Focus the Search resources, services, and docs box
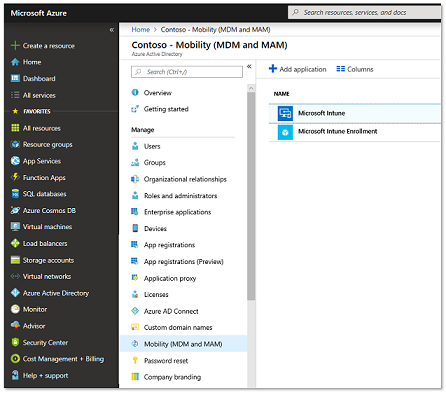Viewport: 446px width, 395px height. [364, 13]
